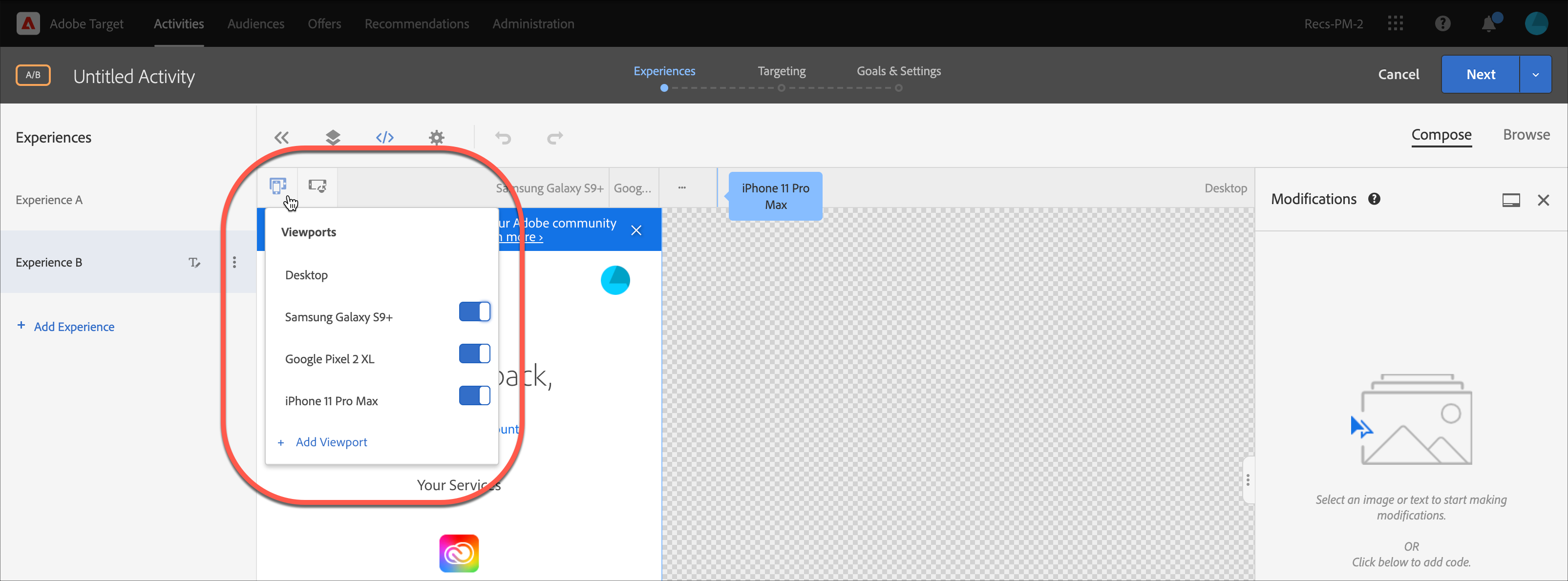Click the Experiences tab in workflow
The image size is (1568, 581).
click(665, 71)
